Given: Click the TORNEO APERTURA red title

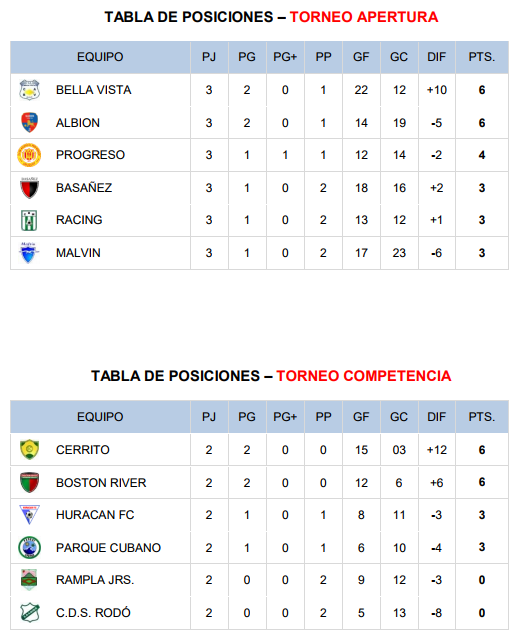Looking at the screenshot, I should coord(364,17).
